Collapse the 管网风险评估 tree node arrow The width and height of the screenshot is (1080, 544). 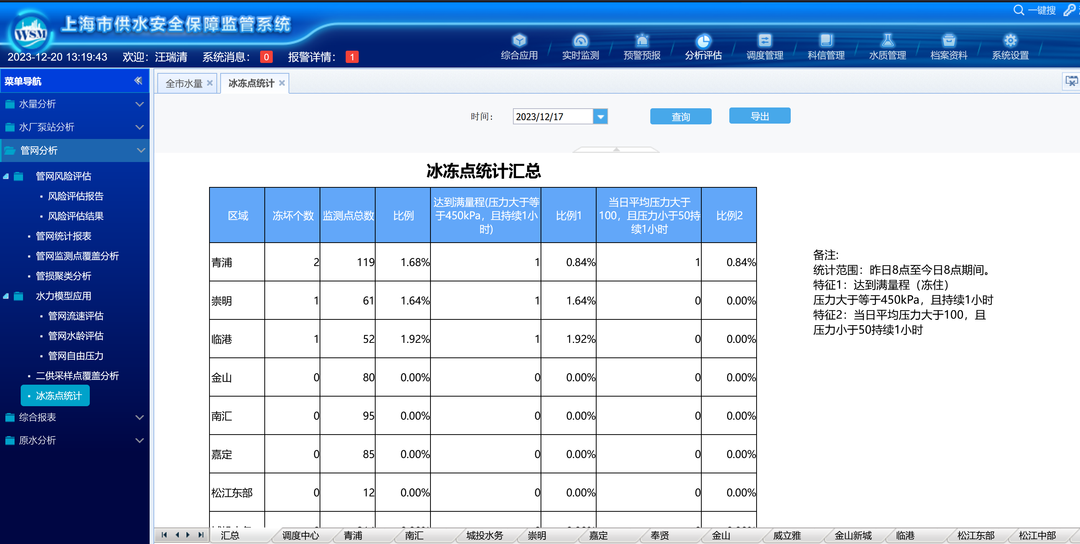[6, 177]
